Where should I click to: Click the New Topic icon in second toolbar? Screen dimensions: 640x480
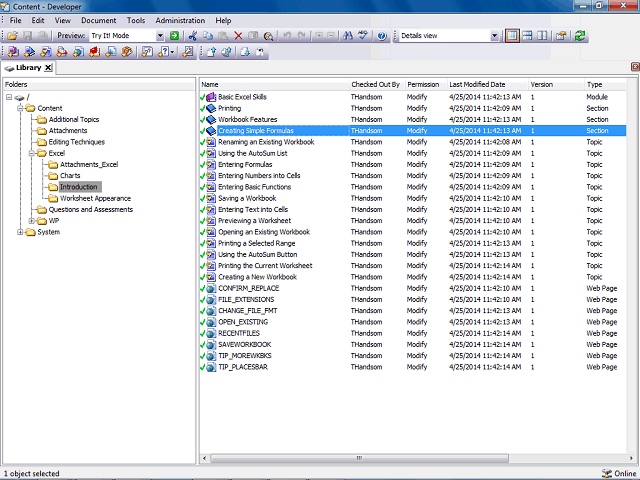[x=46, y=52]
